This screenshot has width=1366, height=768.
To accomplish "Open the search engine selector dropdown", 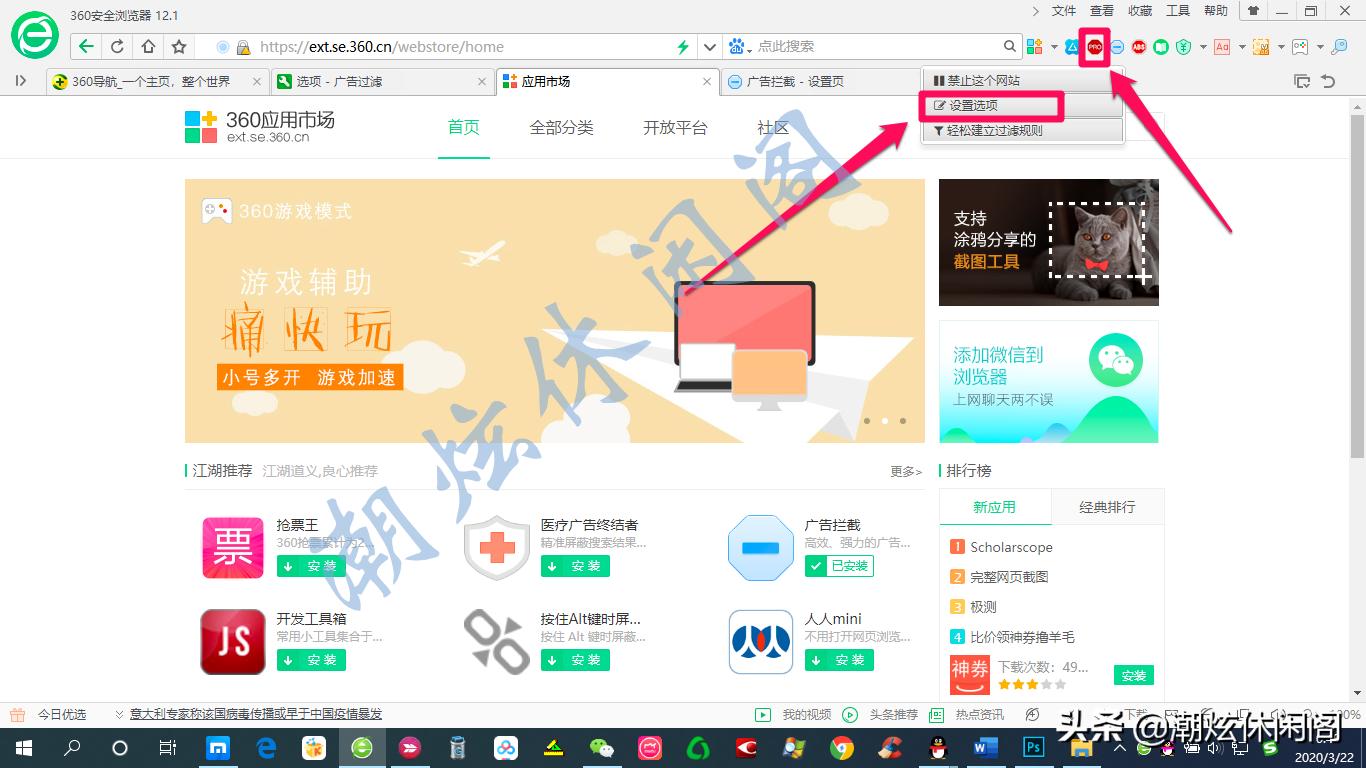I will pyautogui.click(x=737, y=46).
